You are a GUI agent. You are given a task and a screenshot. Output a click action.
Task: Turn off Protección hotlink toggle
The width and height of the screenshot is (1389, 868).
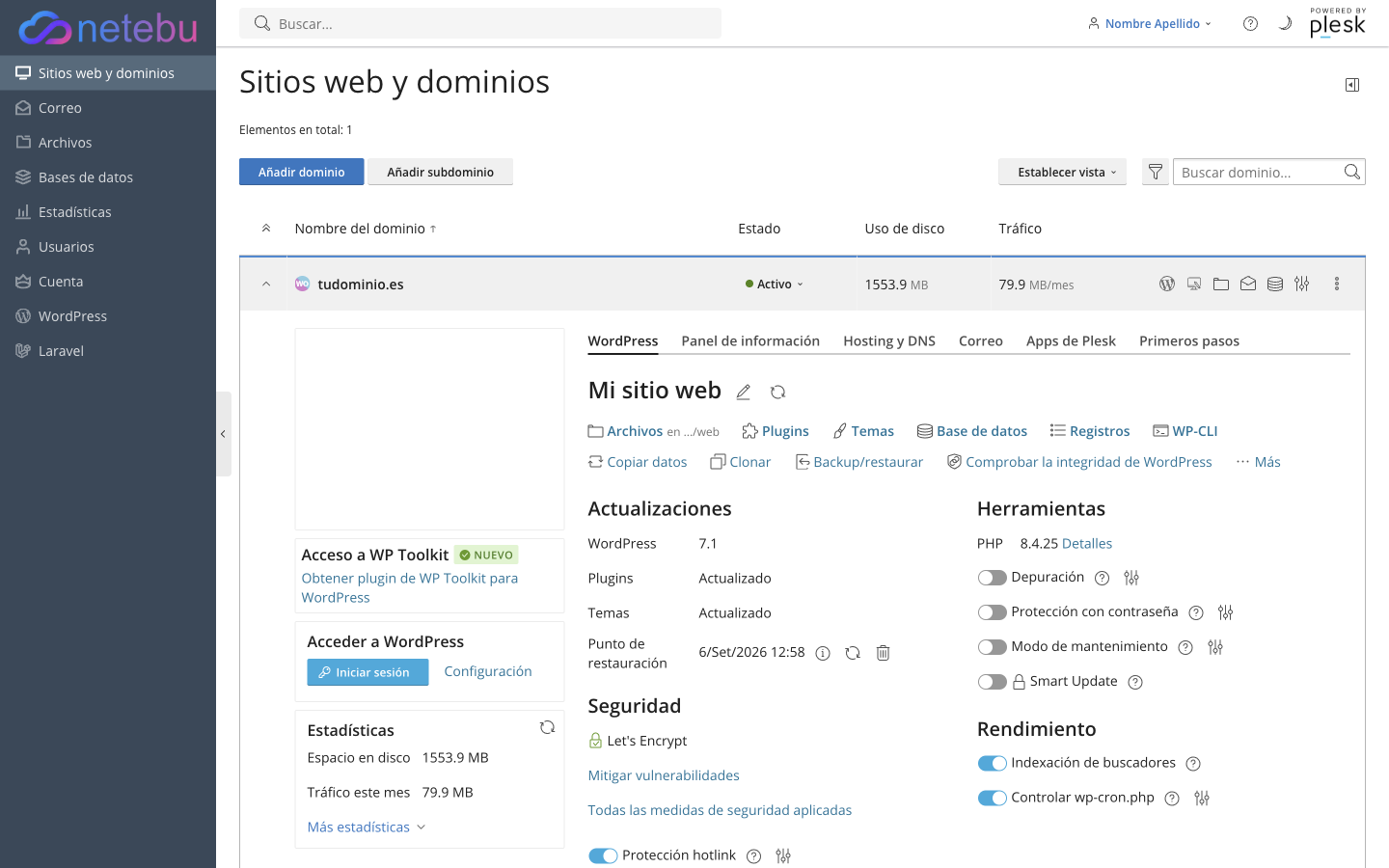point(603,855)
